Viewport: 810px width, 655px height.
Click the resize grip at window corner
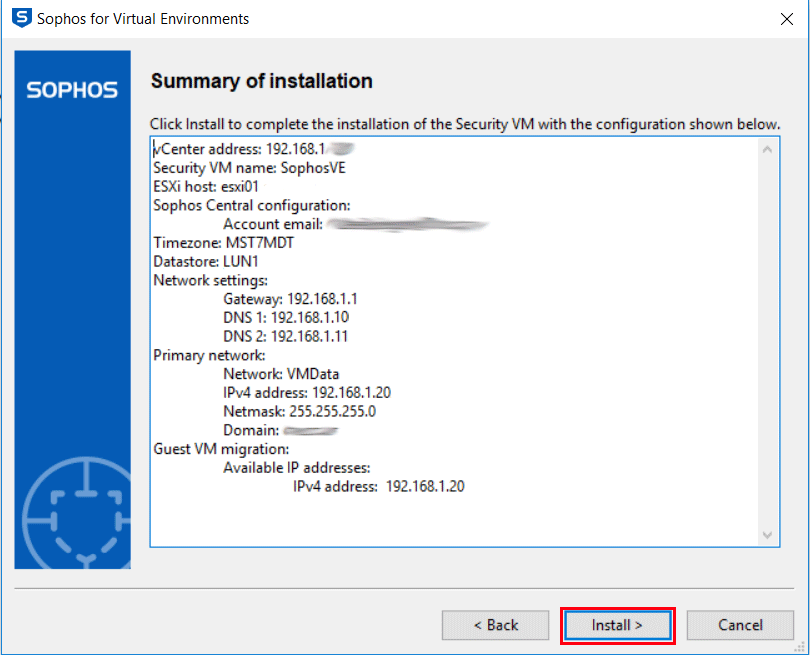click(801, 647)
